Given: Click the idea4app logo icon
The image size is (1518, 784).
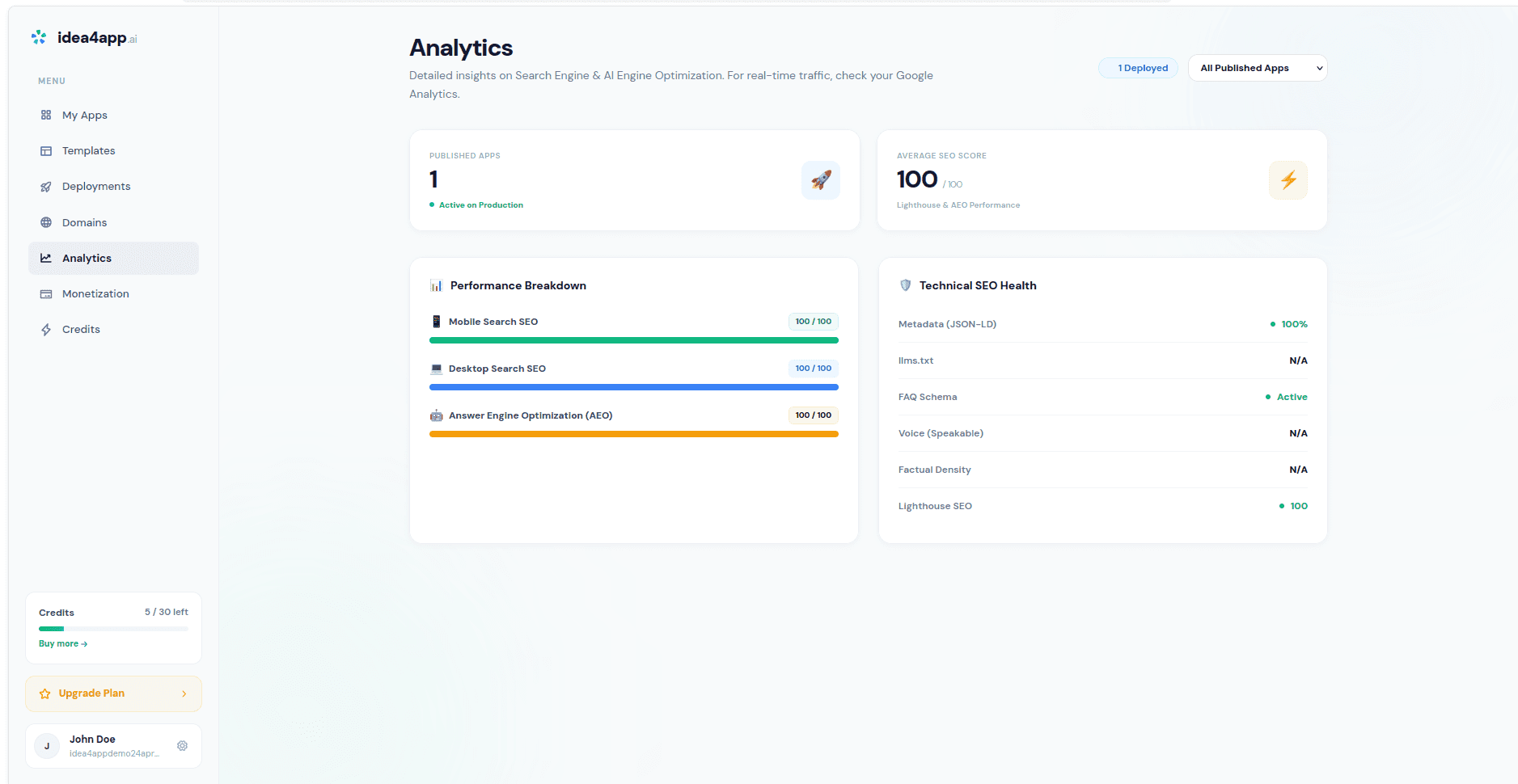Looking at the screenshot, I should 38,37.
